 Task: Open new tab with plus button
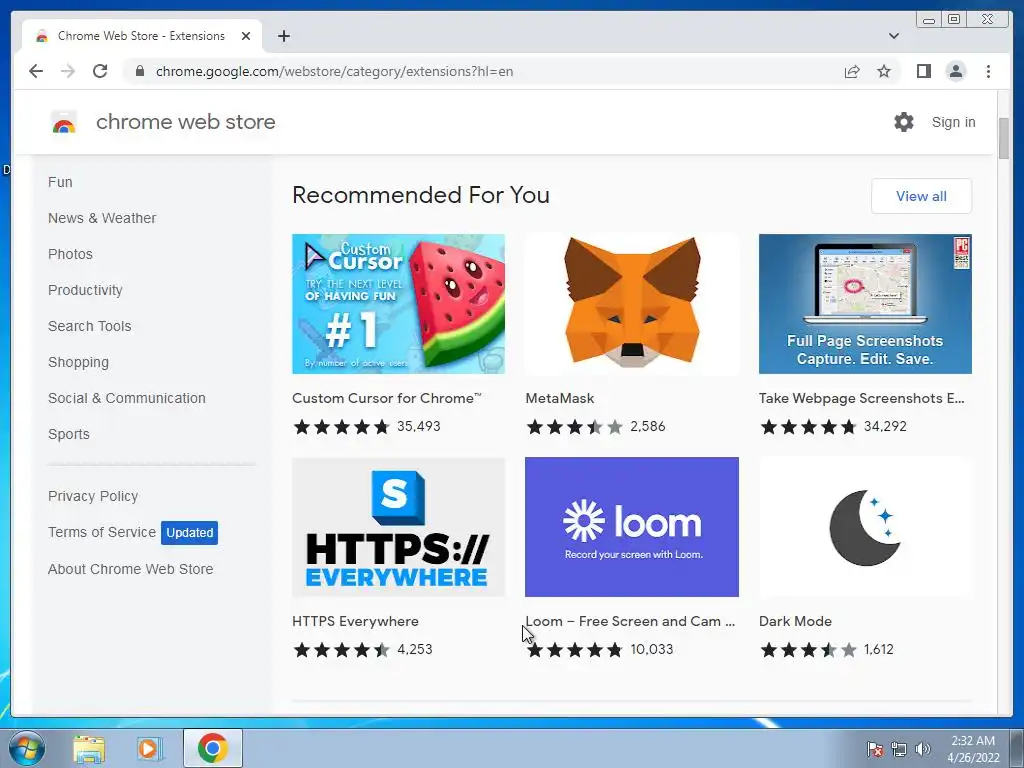point(283,36)
